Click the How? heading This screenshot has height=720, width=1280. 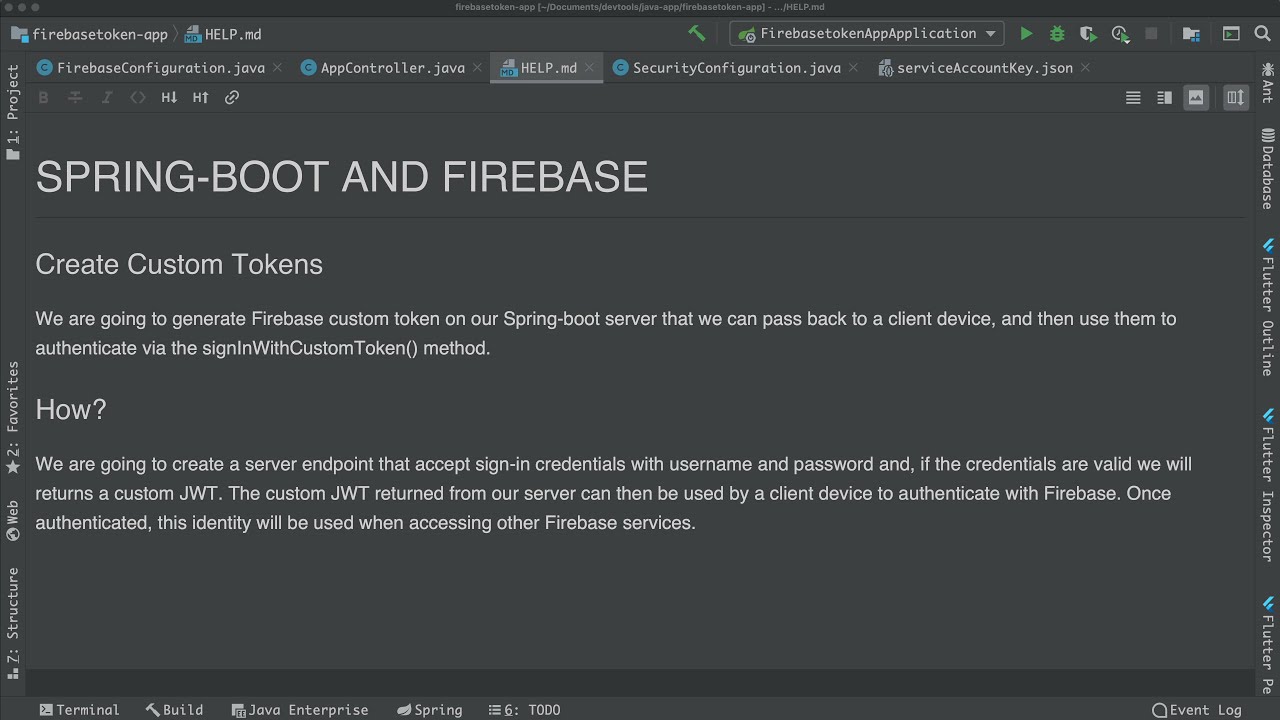pyautogui.click(x=70, y=409)
